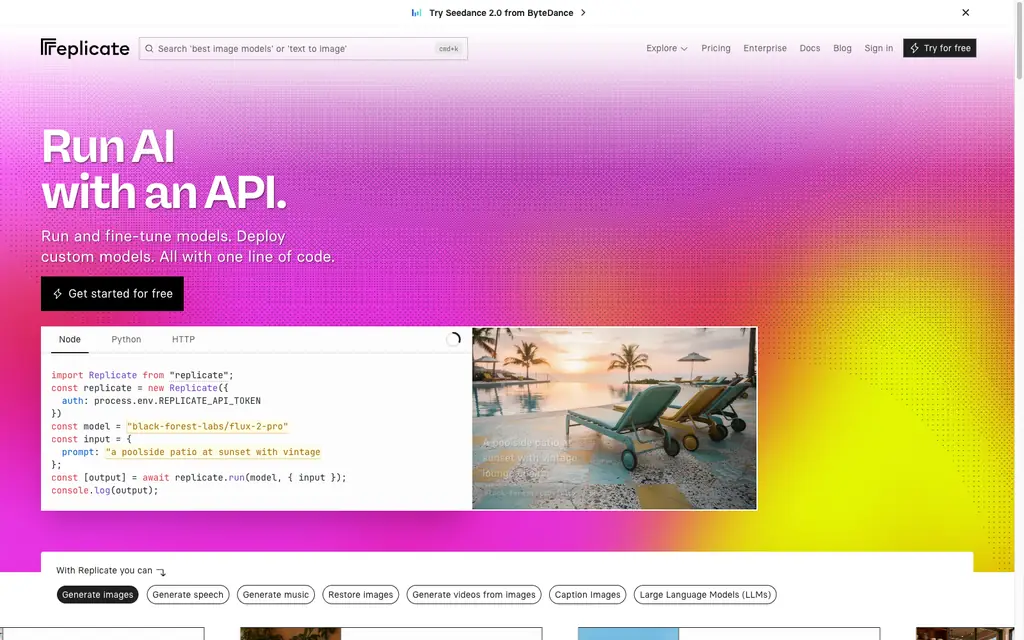The height and width of the screenshot is (640, 1024).
Task: Select the Generate speech pill
Action: tap(188, 594)
